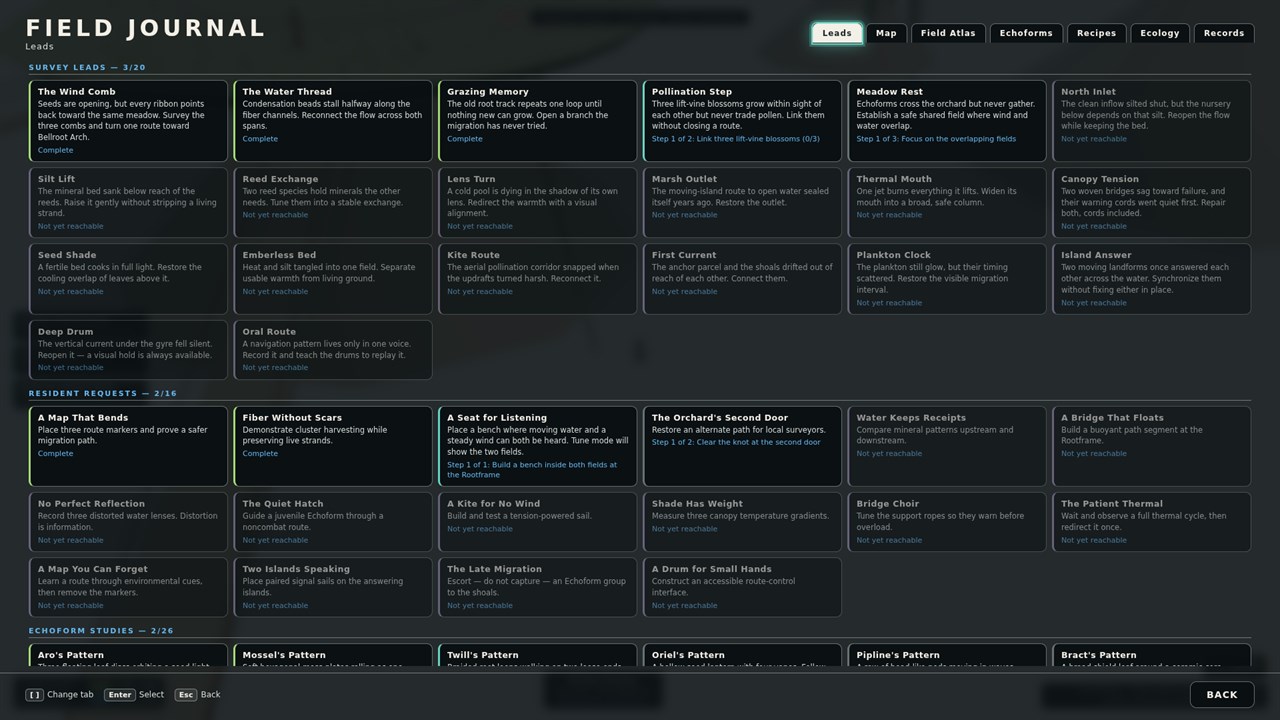Open the Map tab
Image resolution: width=1280 pixels, height=720 pixels.
coord(886,33)
